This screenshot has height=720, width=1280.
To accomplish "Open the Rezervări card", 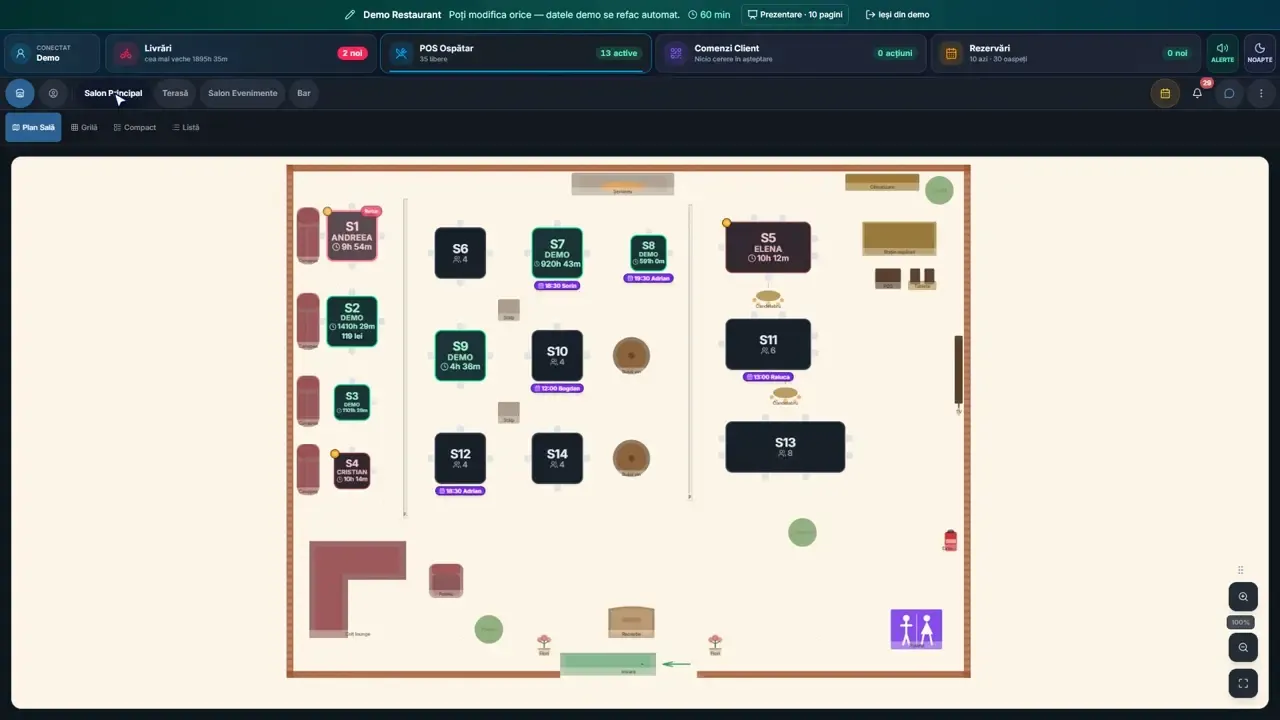I will pyautogui.click(x=1066, y=53).
